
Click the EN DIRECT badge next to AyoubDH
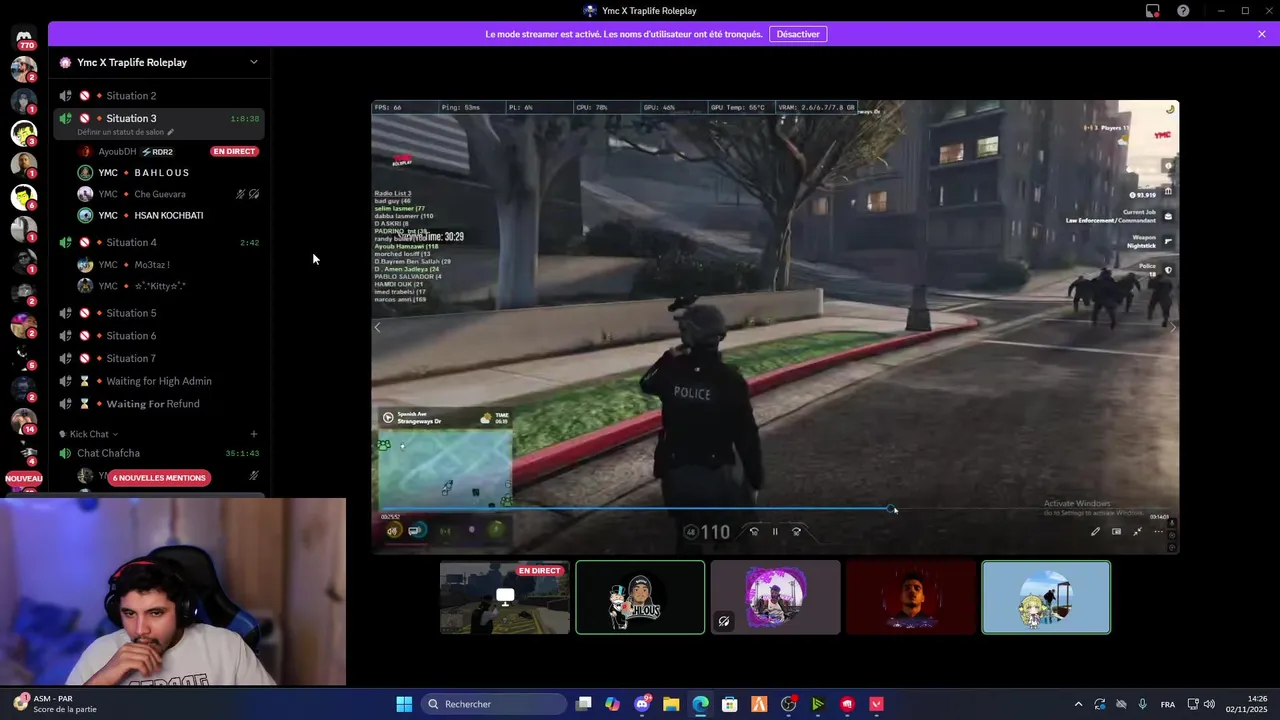click(234, 152)
